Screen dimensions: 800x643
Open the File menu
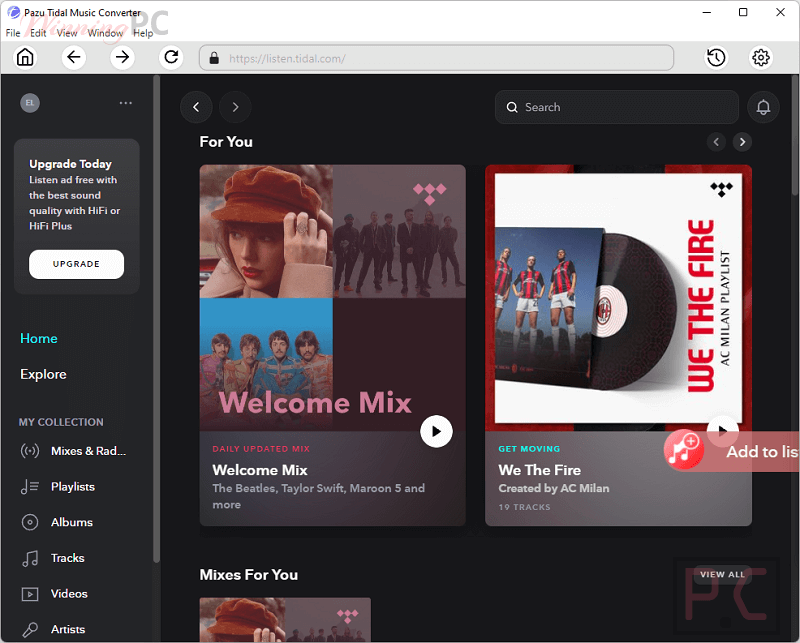pyautogui.click(x=13, y=33)
